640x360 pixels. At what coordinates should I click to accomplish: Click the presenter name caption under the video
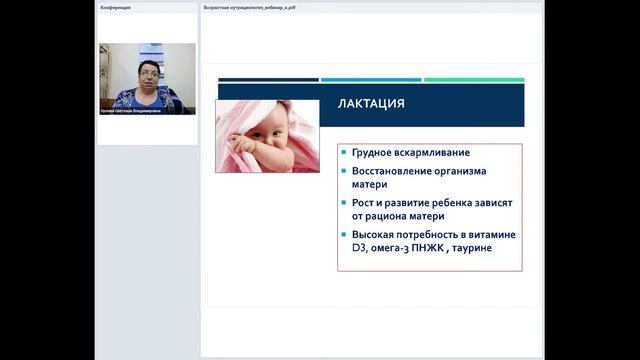130,111
